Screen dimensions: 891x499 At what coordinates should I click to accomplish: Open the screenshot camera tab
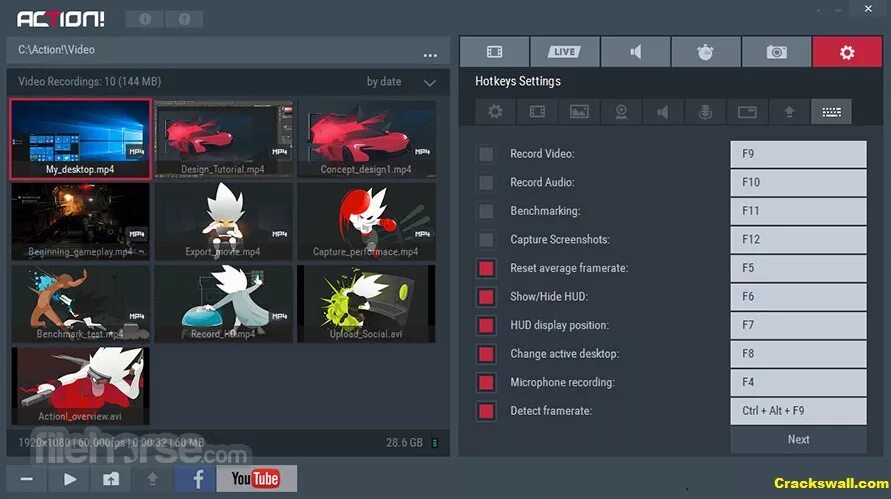point(776,52)
